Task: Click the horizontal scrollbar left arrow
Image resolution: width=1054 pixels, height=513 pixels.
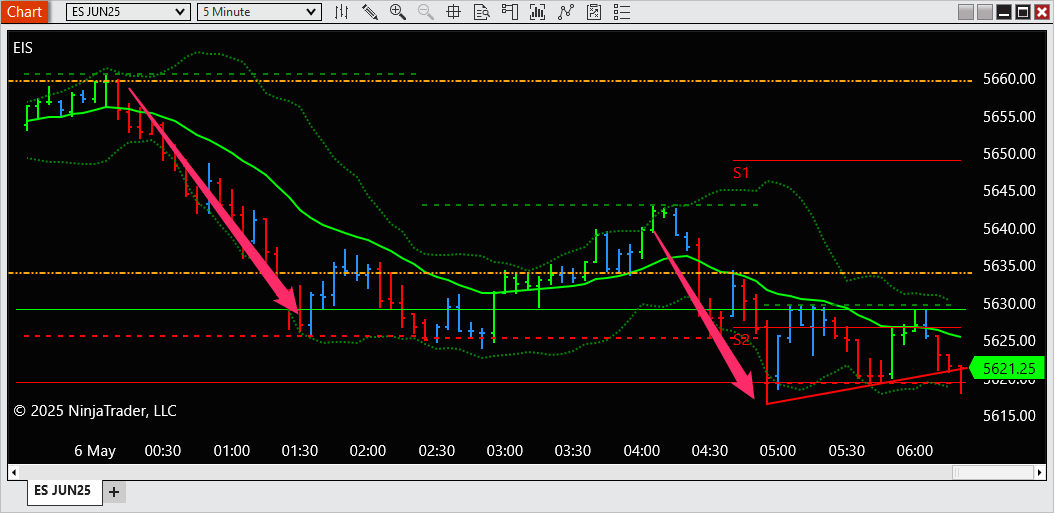Action: click(15, 473)
